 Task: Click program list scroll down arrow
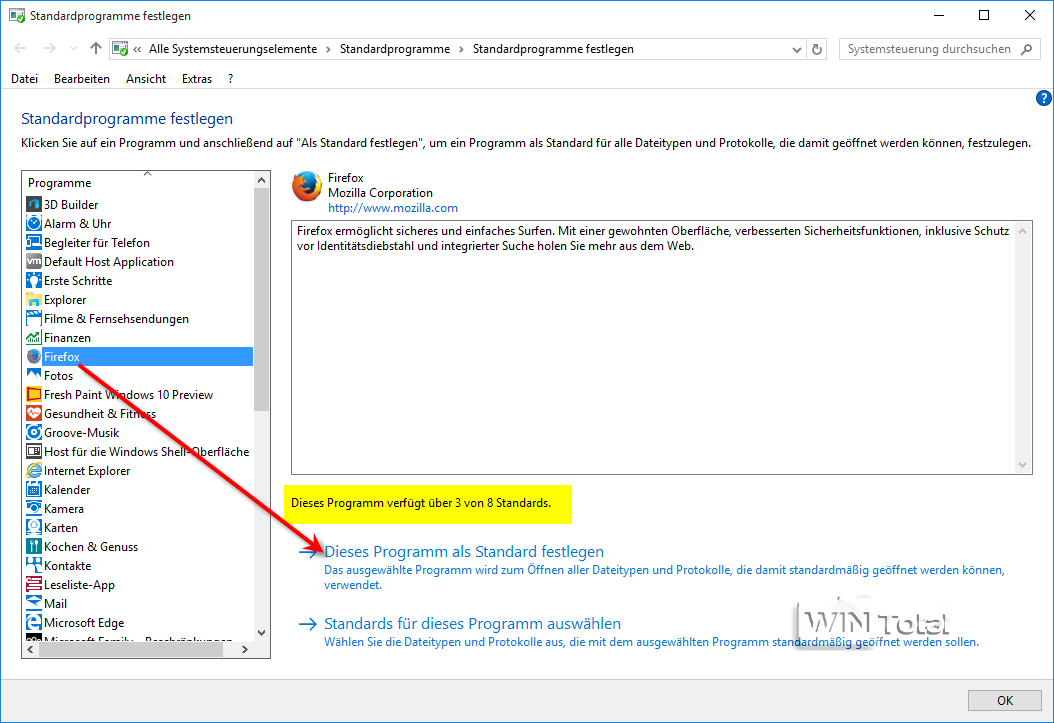[x=261, y=633]
